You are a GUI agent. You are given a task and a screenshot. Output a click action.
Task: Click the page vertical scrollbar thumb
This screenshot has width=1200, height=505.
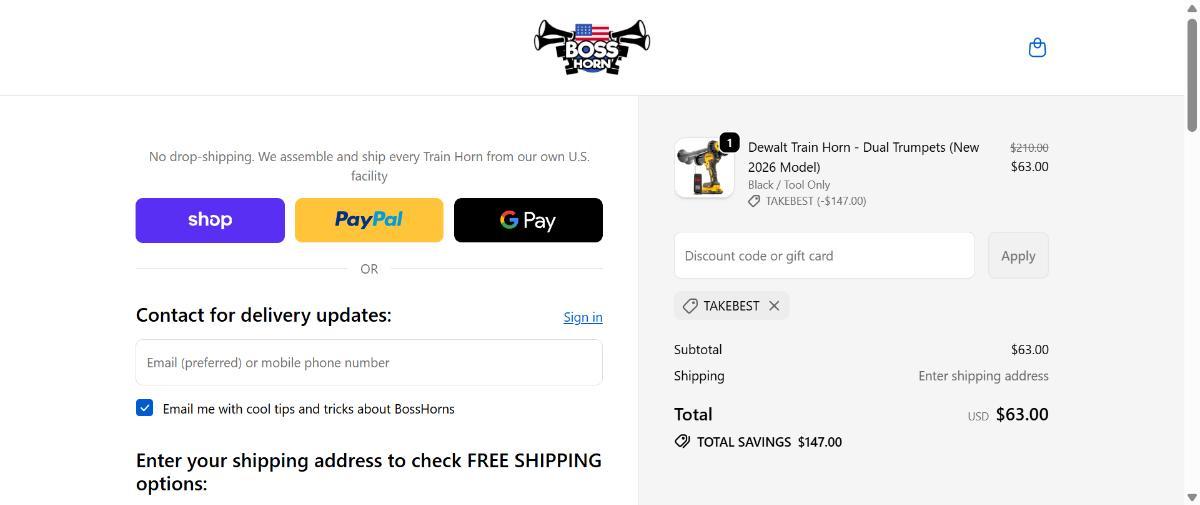[x=1191, y=75]
